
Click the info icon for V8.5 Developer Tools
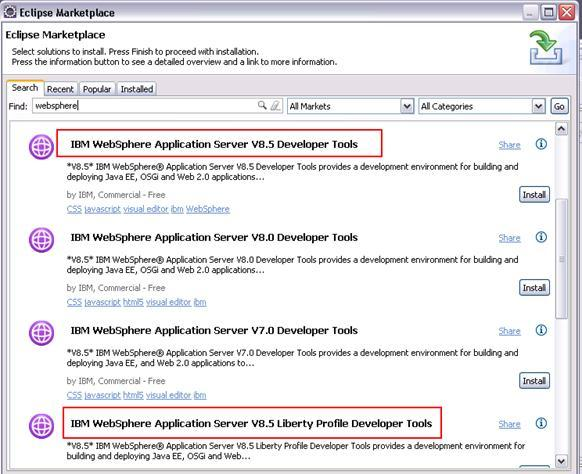pos(541,144)
